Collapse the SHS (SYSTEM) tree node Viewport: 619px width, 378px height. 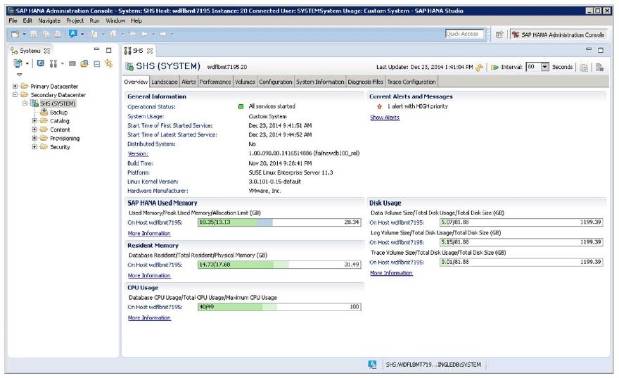[x=25, y=103]
